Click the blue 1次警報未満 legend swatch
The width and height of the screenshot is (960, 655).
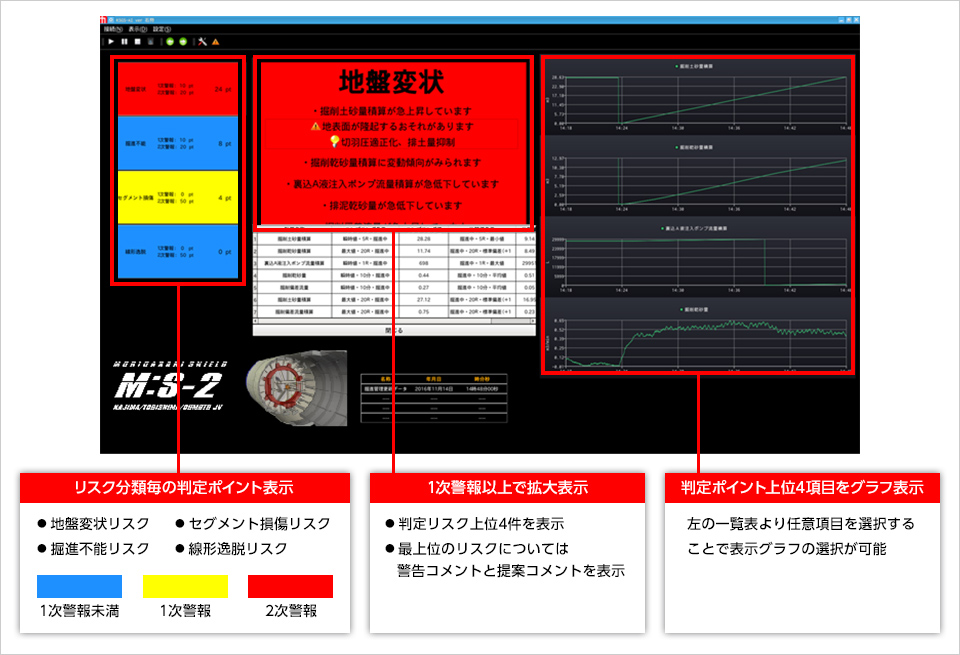pos(80,586)
